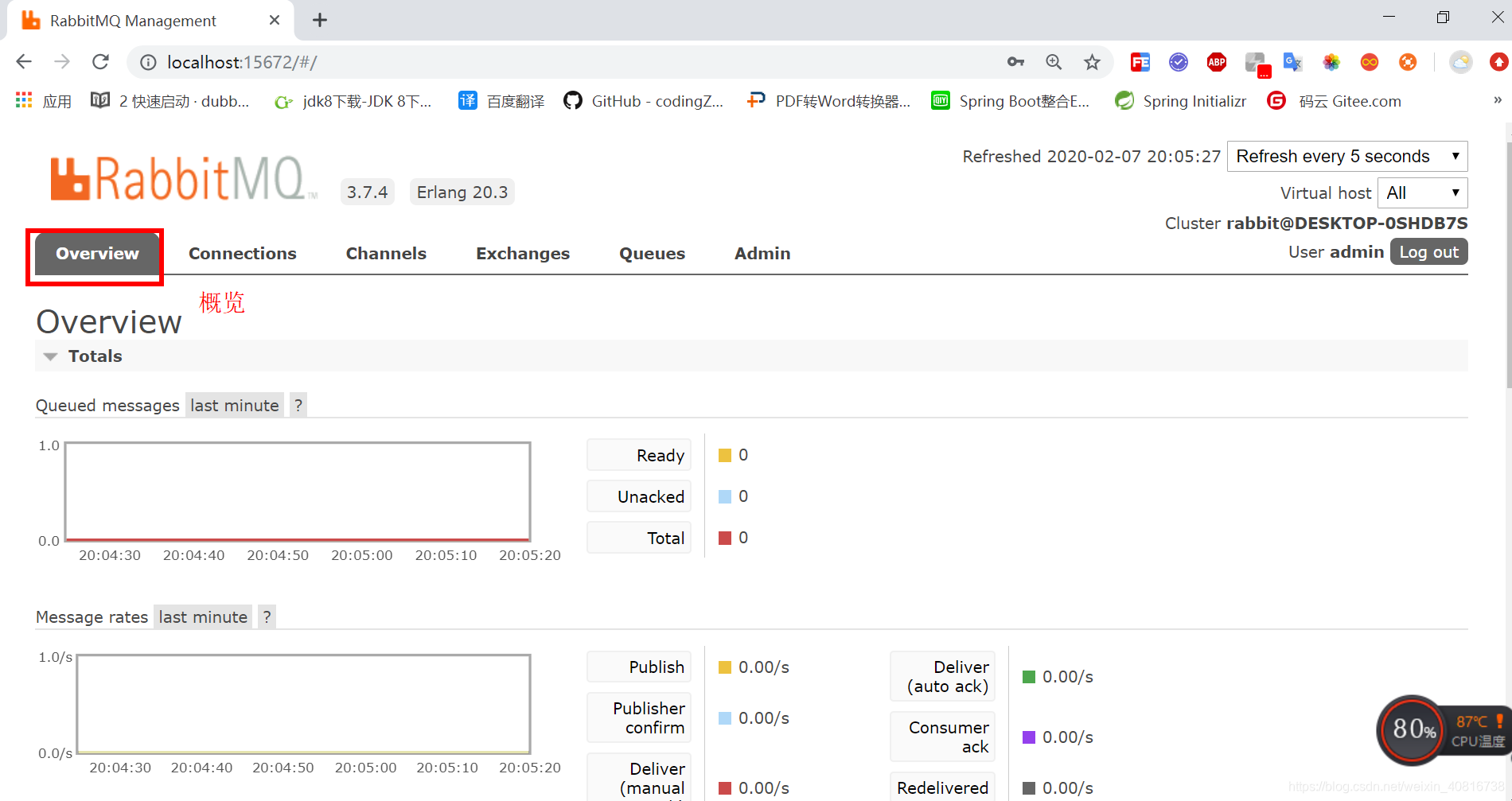The width and height of the screenshot is (1512, 801).
Task: Click the Ready legend label
Action: pos(639,456)
